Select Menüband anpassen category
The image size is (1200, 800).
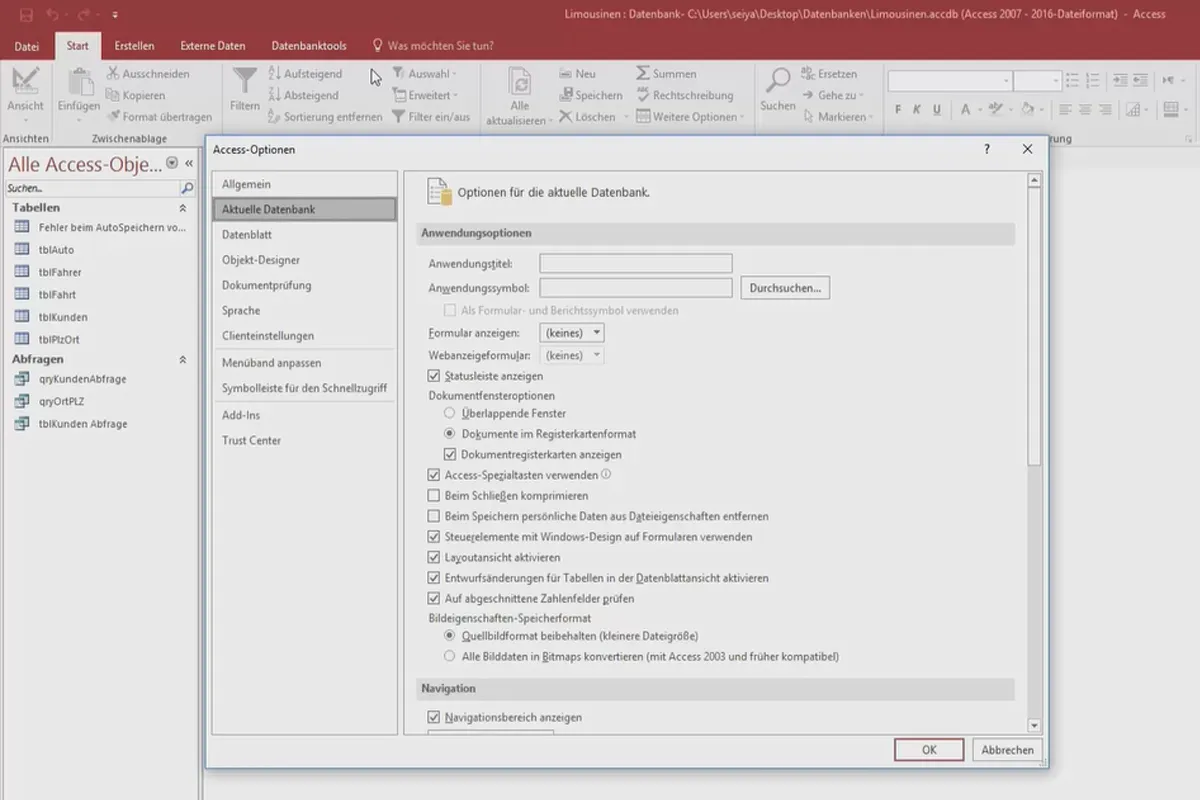[304, 363]
